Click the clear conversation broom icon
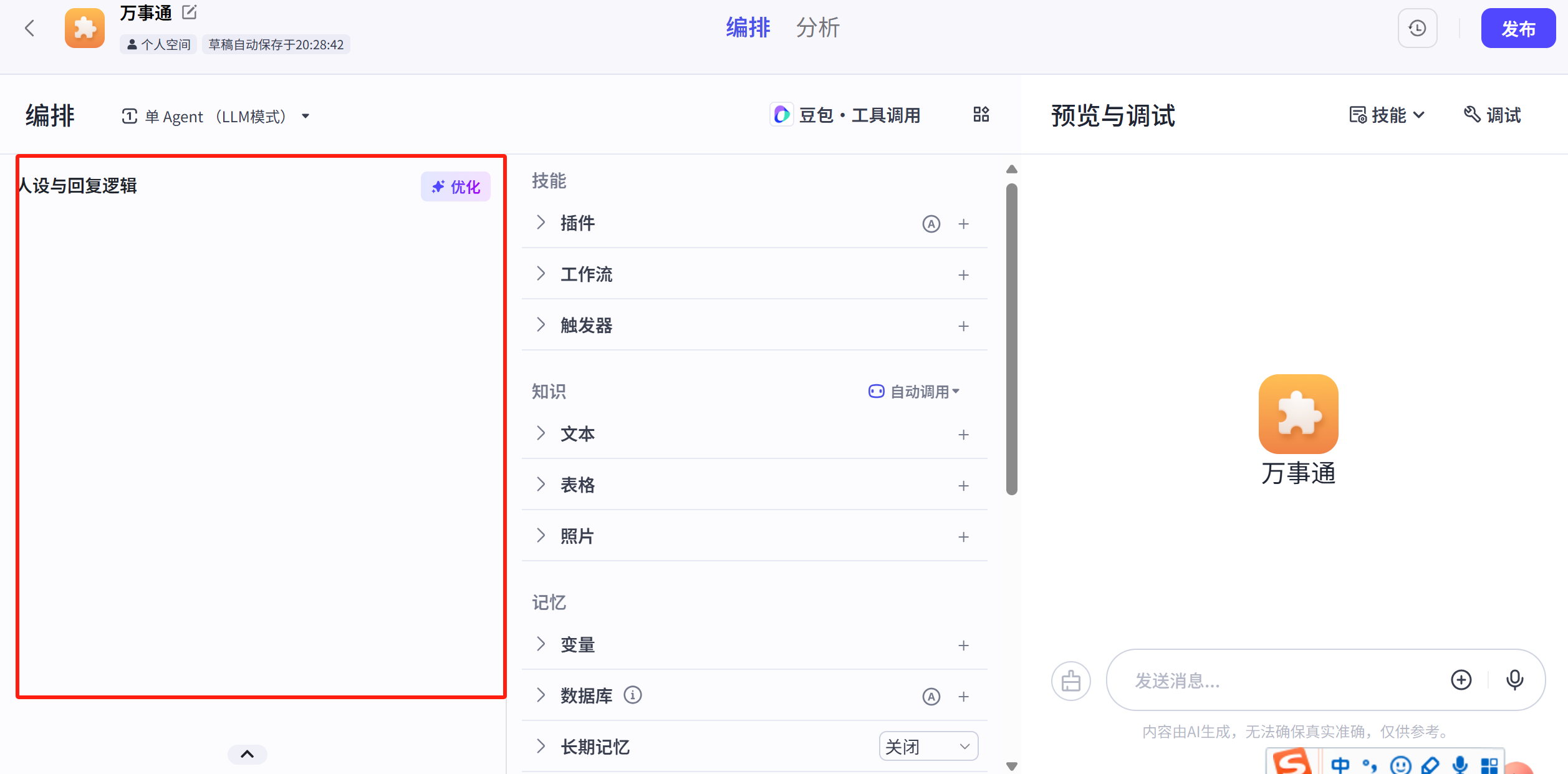 [1070, 680]
